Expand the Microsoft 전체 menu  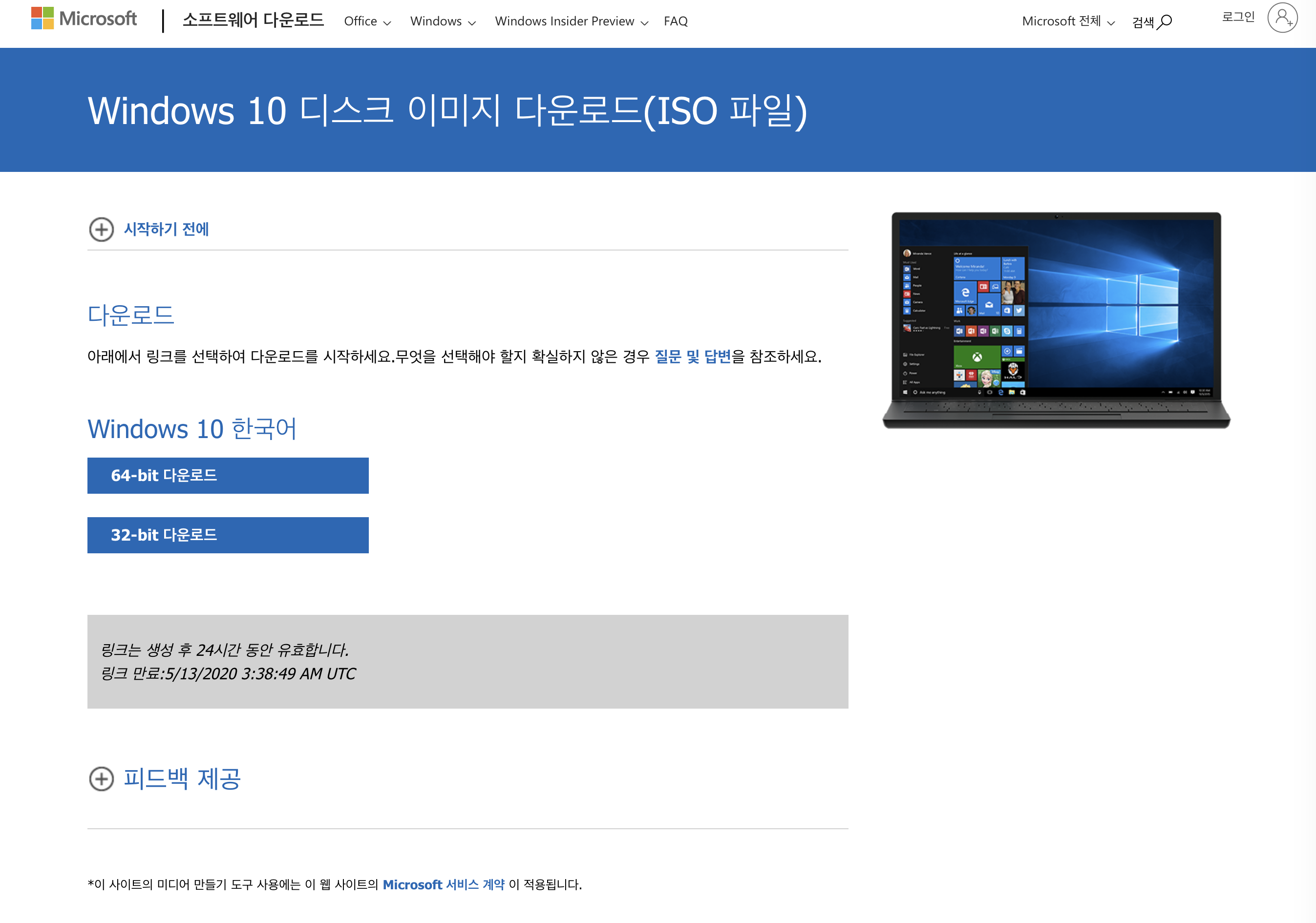point(1068,21)
